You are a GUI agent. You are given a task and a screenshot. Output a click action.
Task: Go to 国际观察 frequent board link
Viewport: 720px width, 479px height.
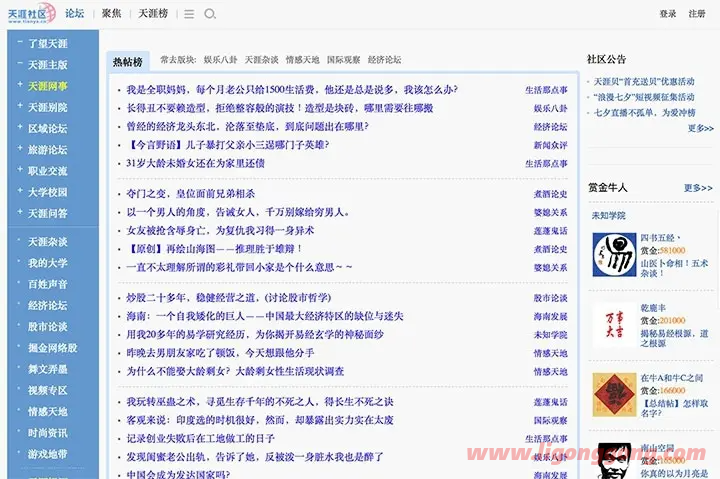[343, 60]
